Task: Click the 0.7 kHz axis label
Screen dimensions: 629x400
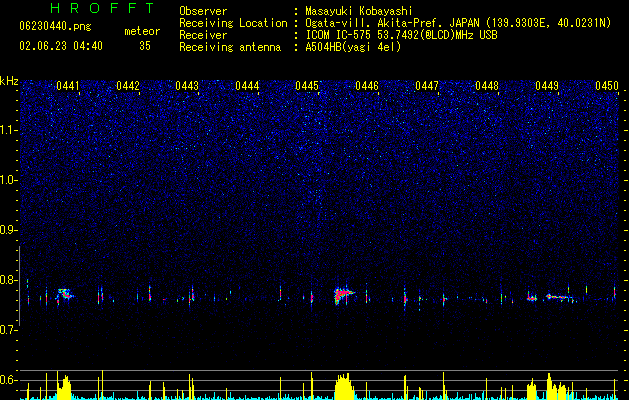Action: (x=9, y=330)
